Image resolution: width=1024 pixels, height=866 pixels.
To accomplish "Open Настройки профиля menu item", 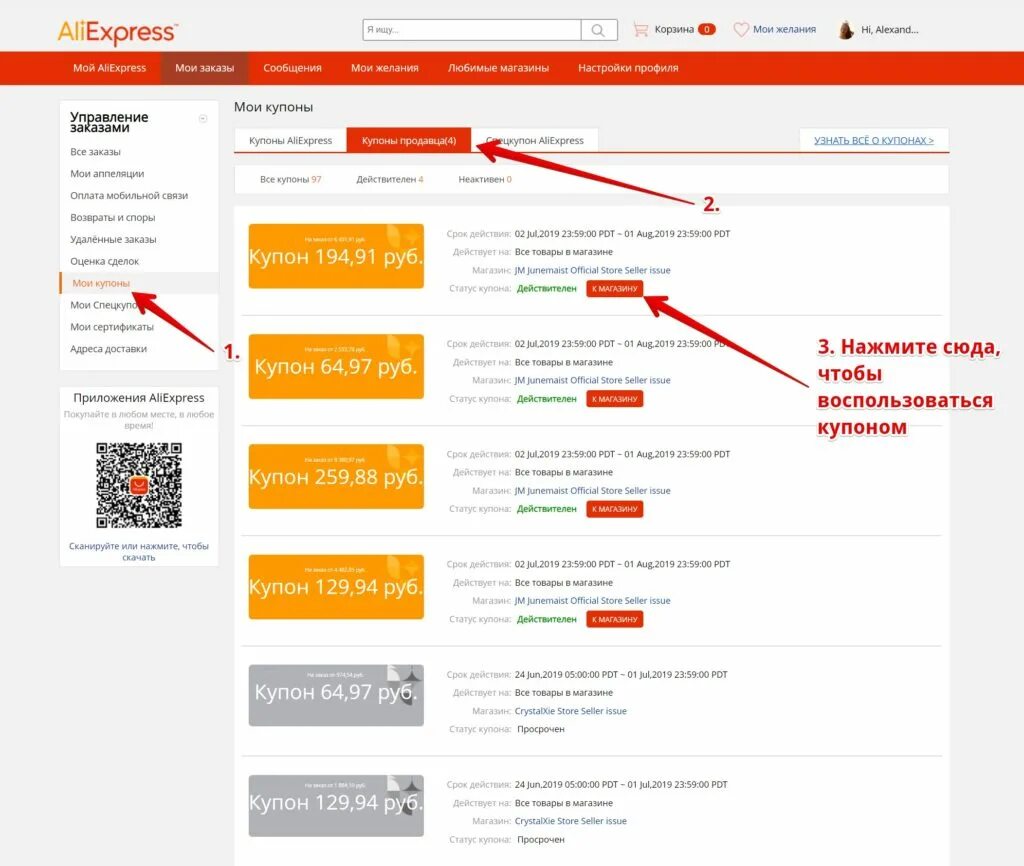I will (628, 68).
